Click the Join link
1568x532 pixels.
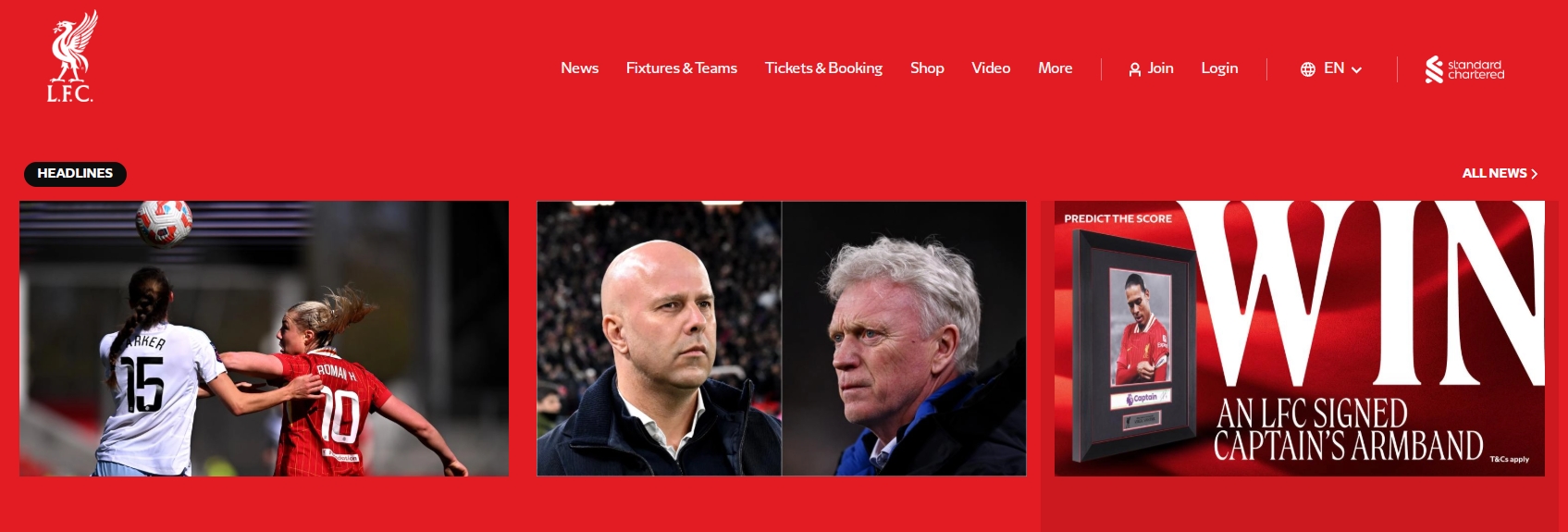point(1160,68)
